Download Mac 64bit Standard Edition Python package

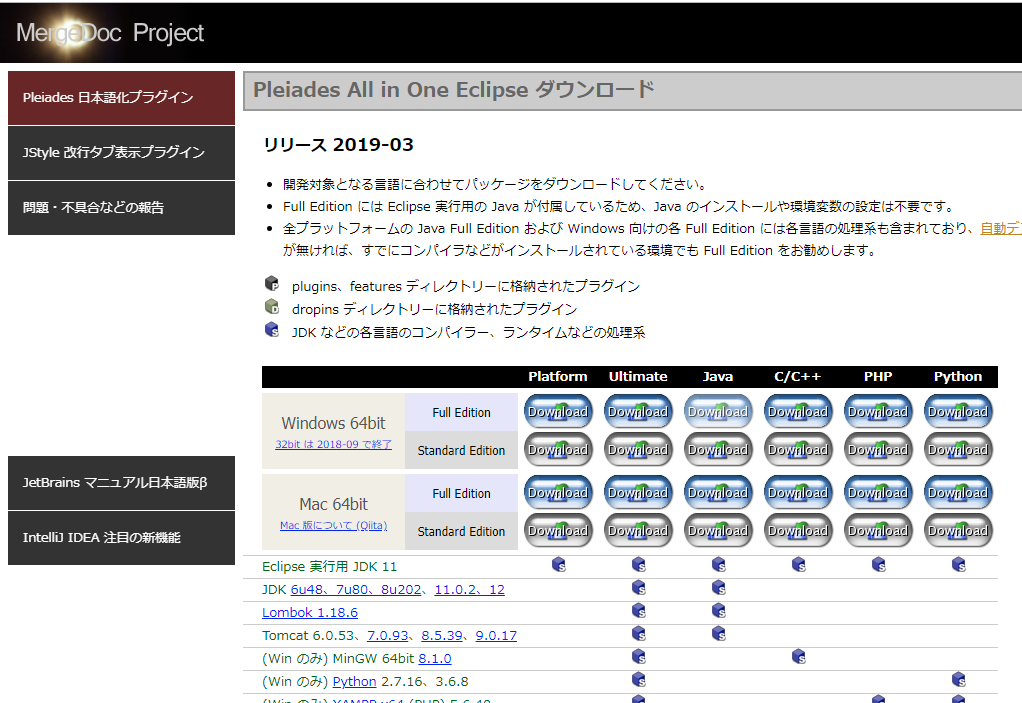tap(958, 531)
